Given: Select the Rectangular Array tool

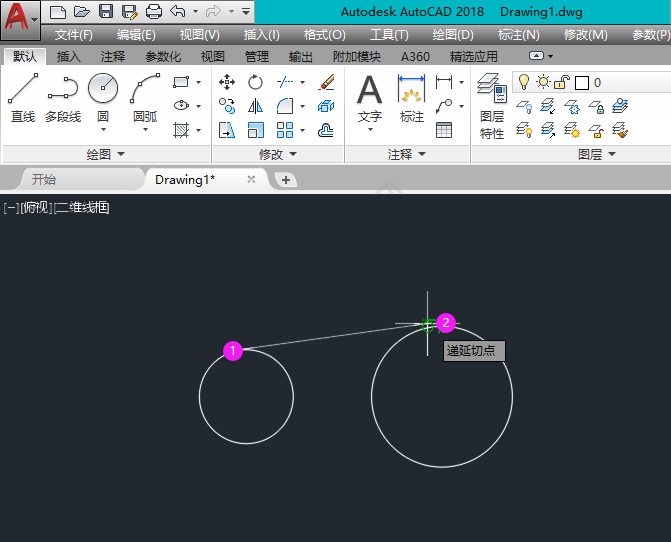Looking at the screenshot, I should (x=285, y=130).
